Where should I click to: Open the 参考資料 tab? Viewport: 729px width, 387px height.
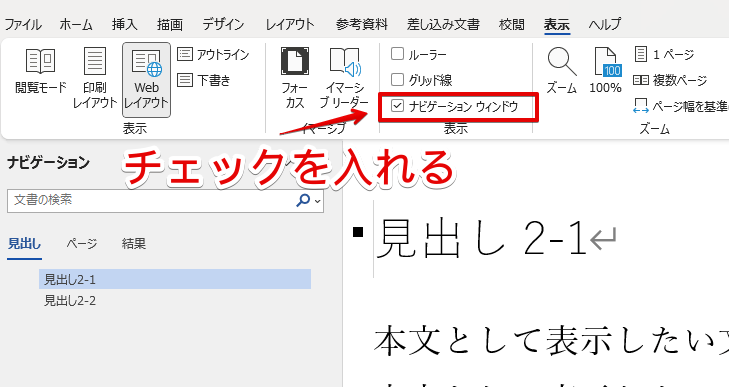pyautogui.click(x=362, y=24)
